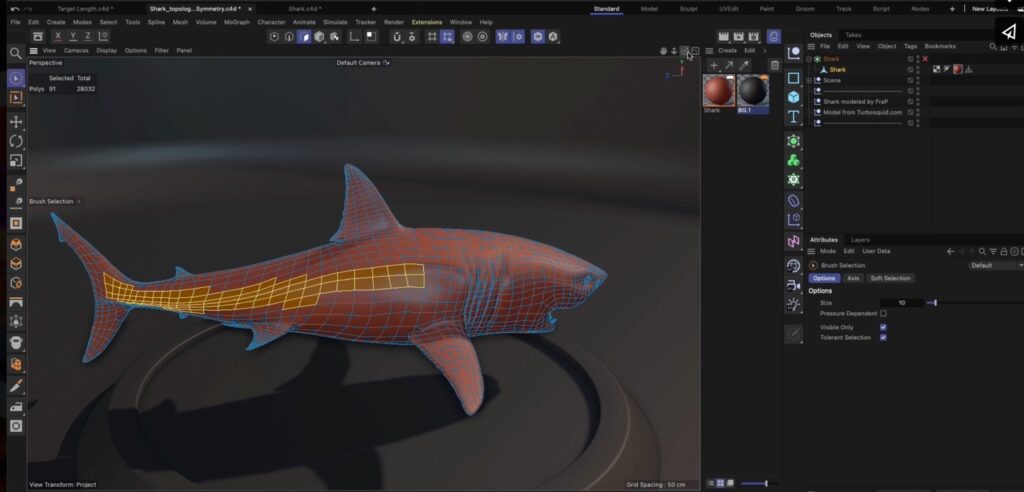Click the Axis button in Attributes

tap(853, 278)
